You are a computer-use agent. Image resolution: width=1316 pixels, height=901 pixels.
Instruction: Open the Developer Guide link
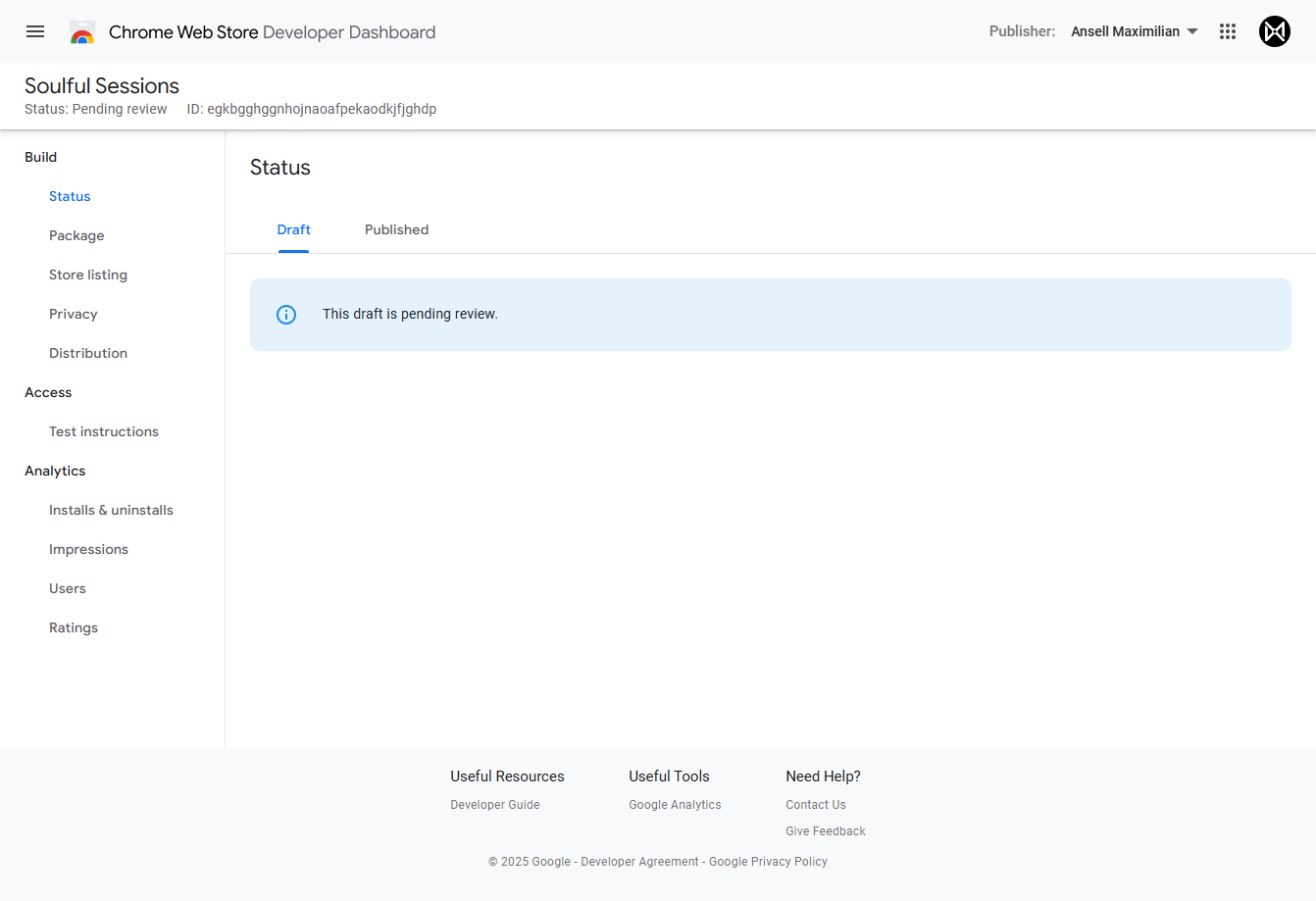click(x=494, y=804)
